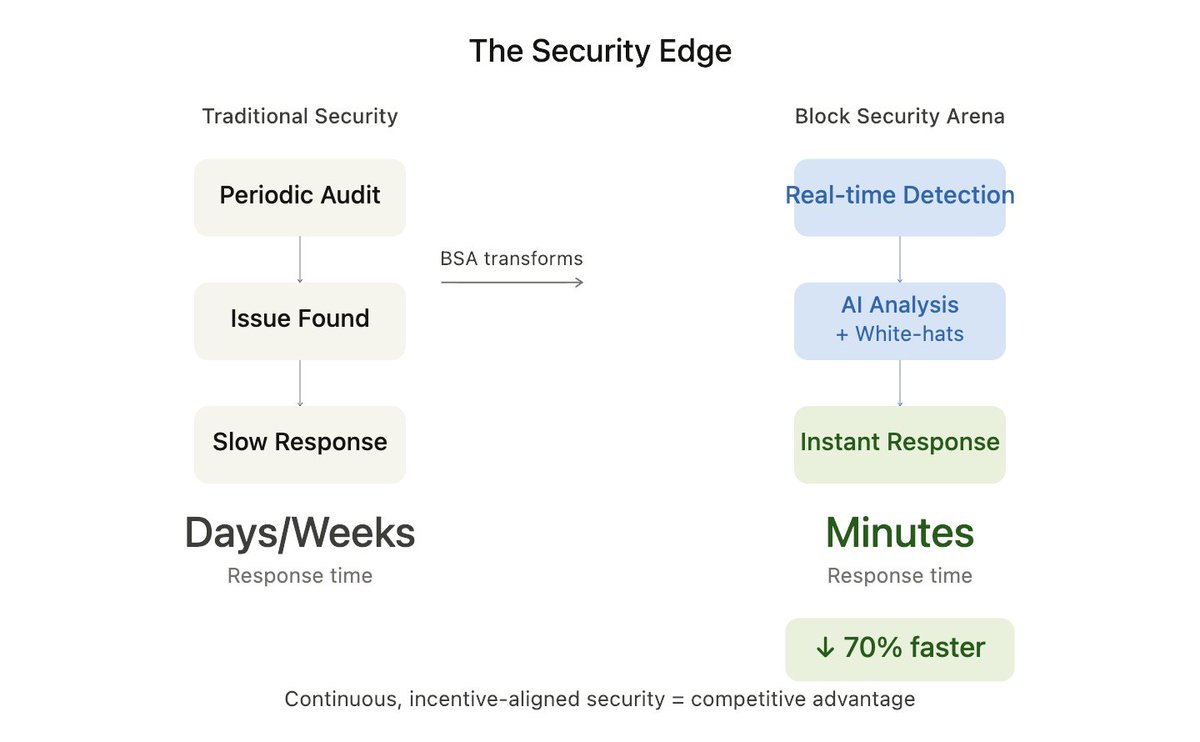This screenshot has height=742, width=1200.
Task: Click the 70% faster badge
Action: click(x=900, y=649)
